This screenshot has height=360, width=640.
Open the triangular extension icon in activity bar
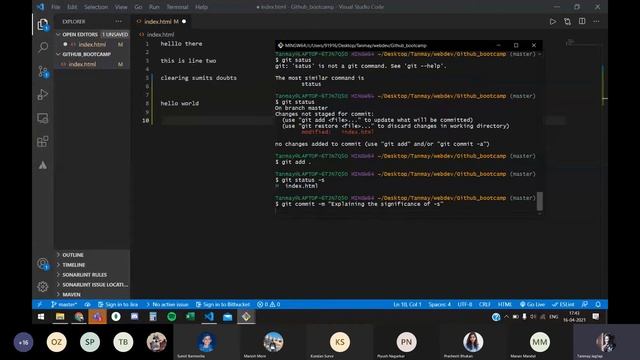42,165
